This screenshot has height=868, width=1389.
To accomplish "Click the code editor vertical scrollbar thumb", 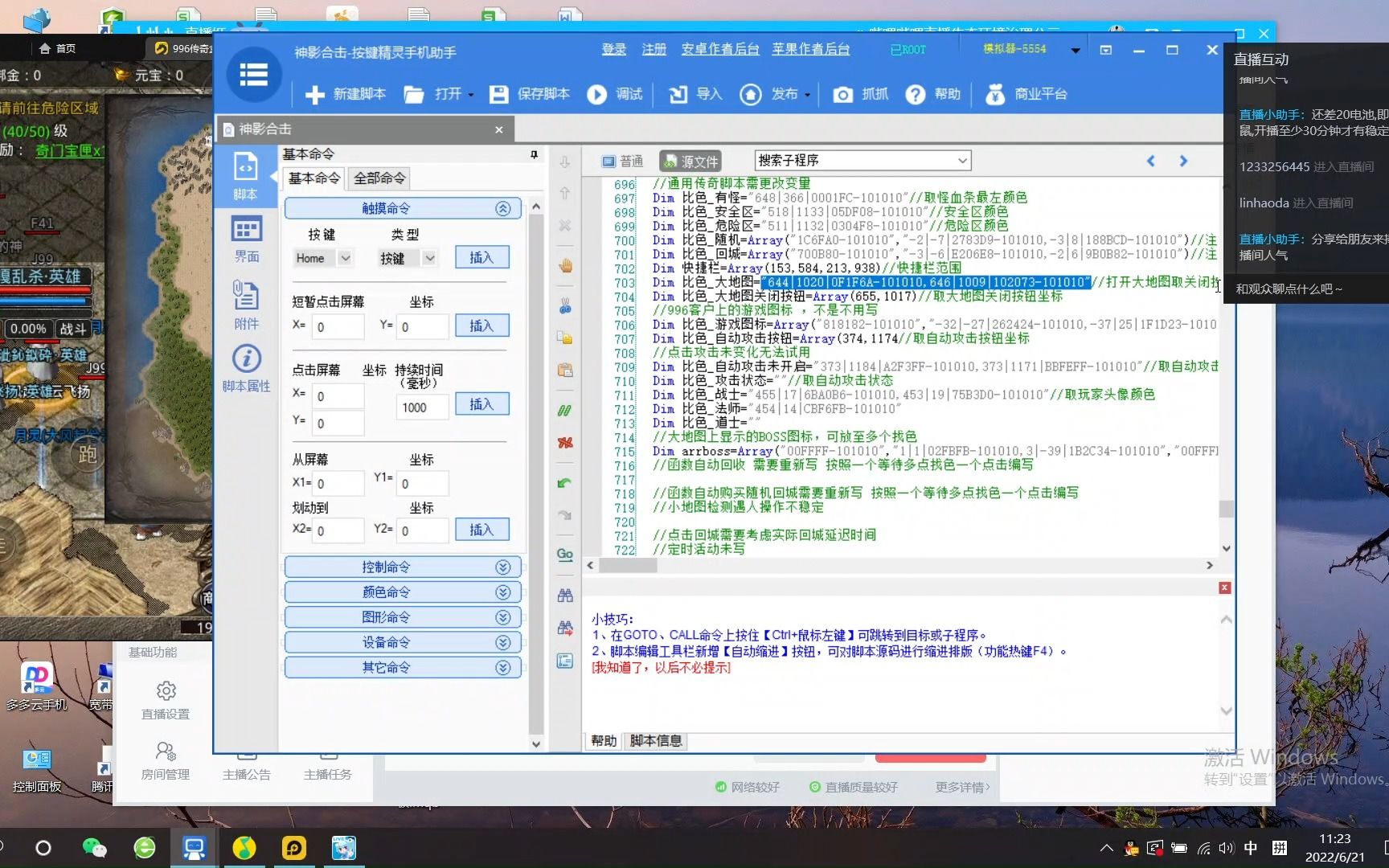I will tap(1226, 509).
